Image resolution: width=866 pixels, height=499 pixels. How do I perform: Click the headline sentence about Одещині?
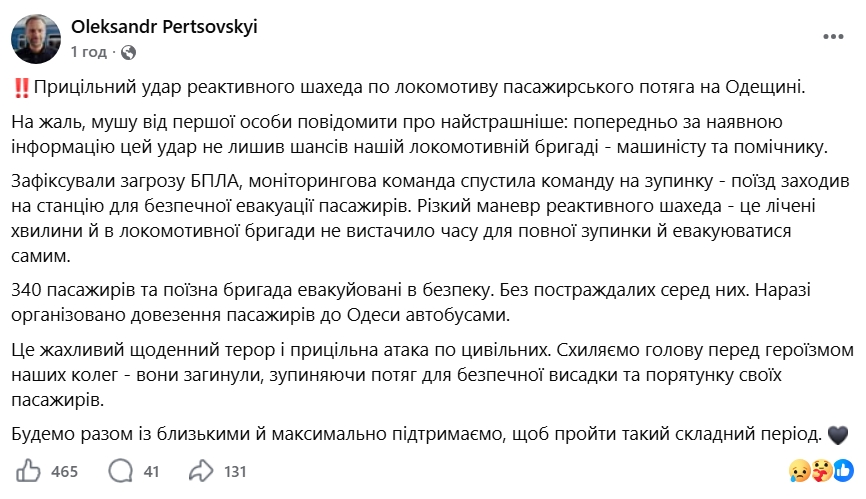(x=419, y=87)
